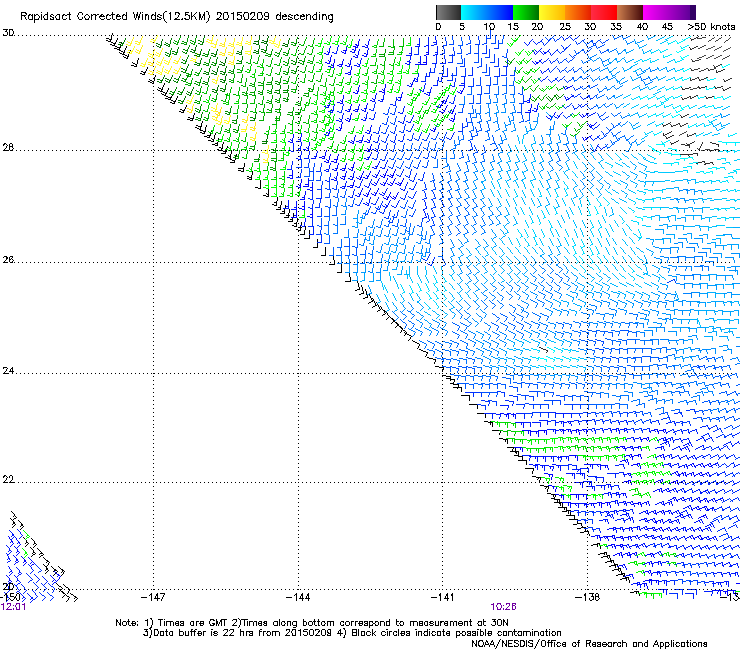Click latitude label 26
This screenshot has width=740, height=650.
pos(8,260)
